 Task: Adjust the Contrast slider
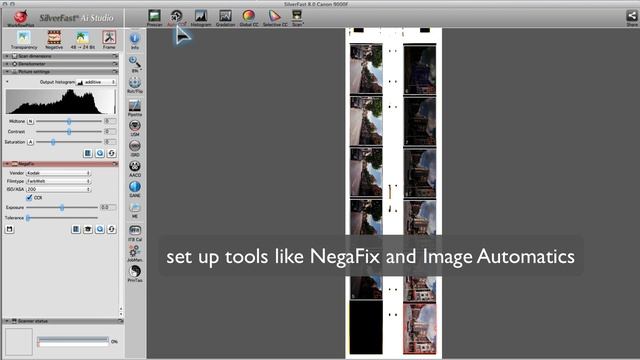(69, 131)
